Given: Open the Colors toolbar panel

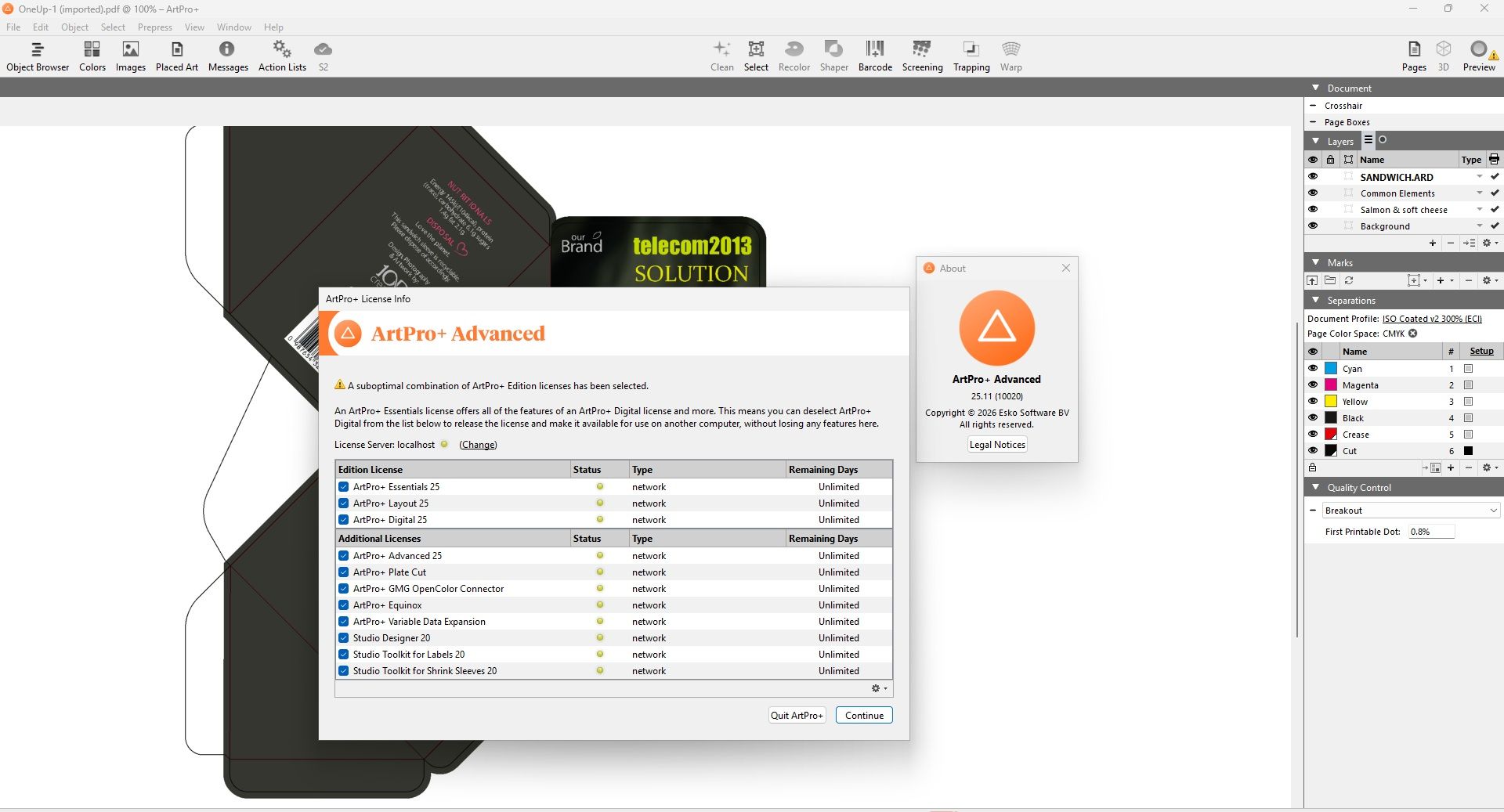Looking at the screenshot, I should 92,56.
